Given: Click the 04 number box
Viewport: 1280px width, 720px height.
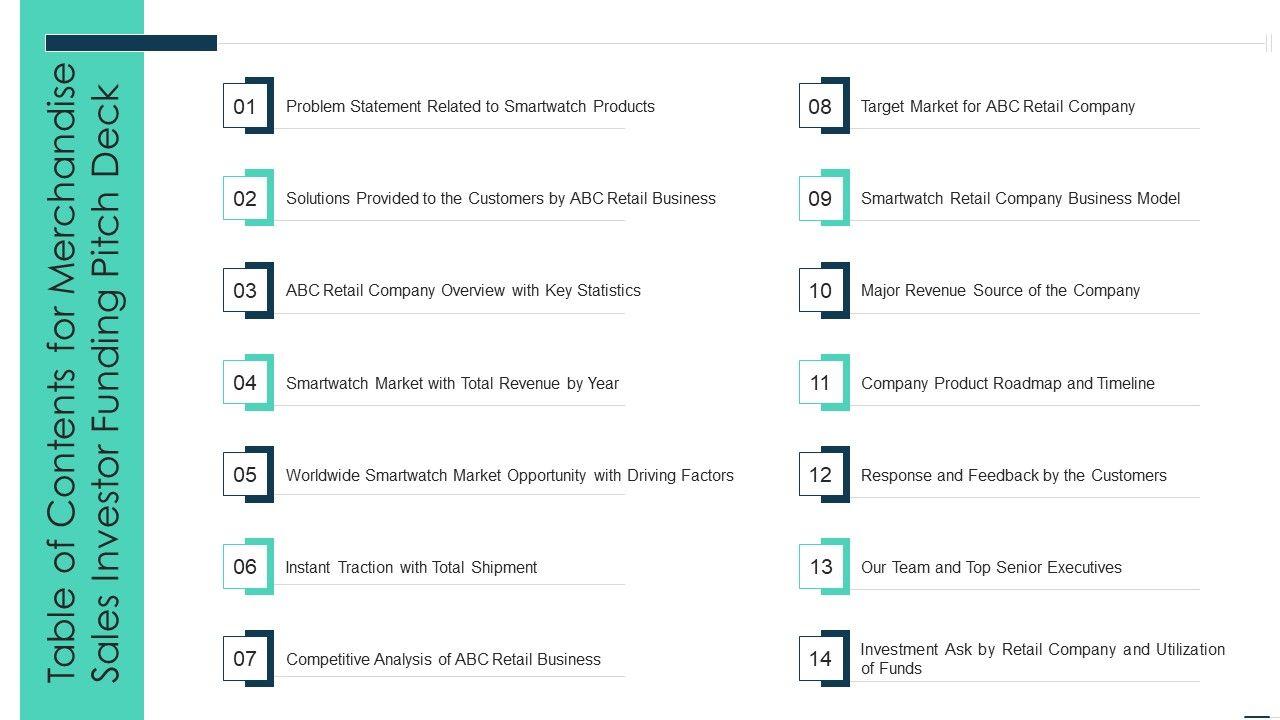Looking at the screenshot, I should click(x=245, y=383).
